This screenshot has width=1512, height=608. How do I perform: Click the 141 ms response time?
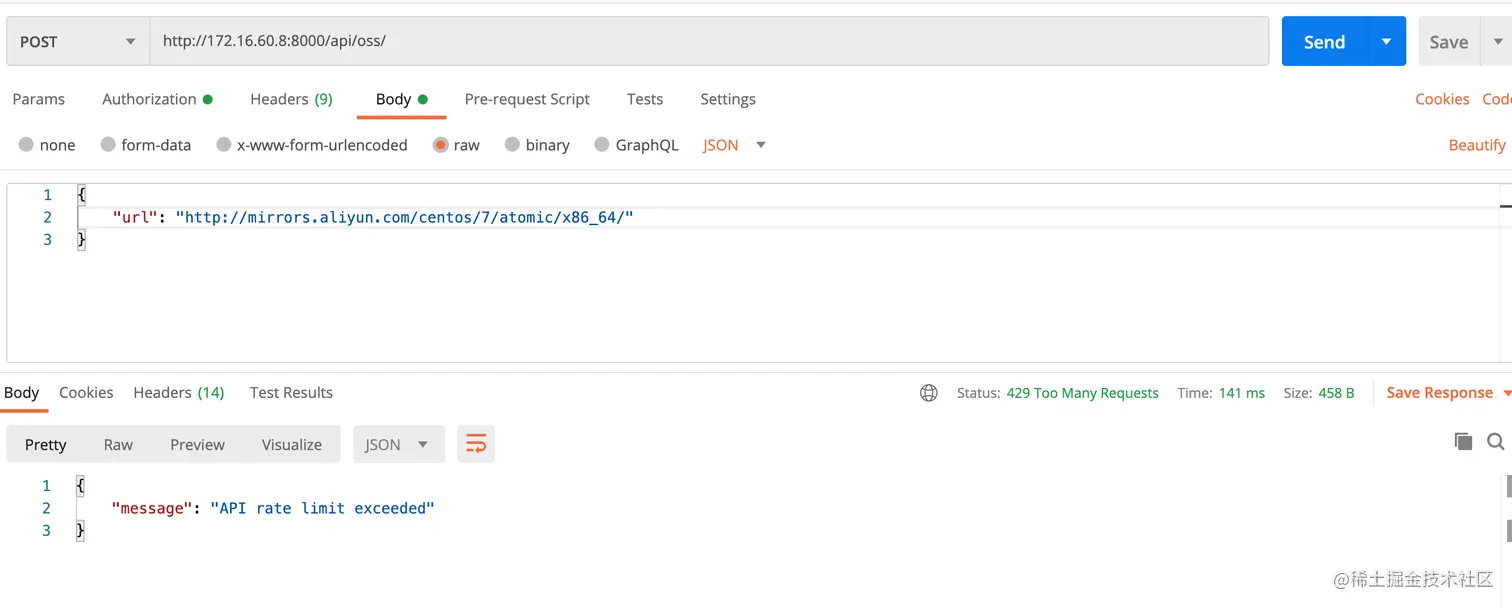[1241, 393]
